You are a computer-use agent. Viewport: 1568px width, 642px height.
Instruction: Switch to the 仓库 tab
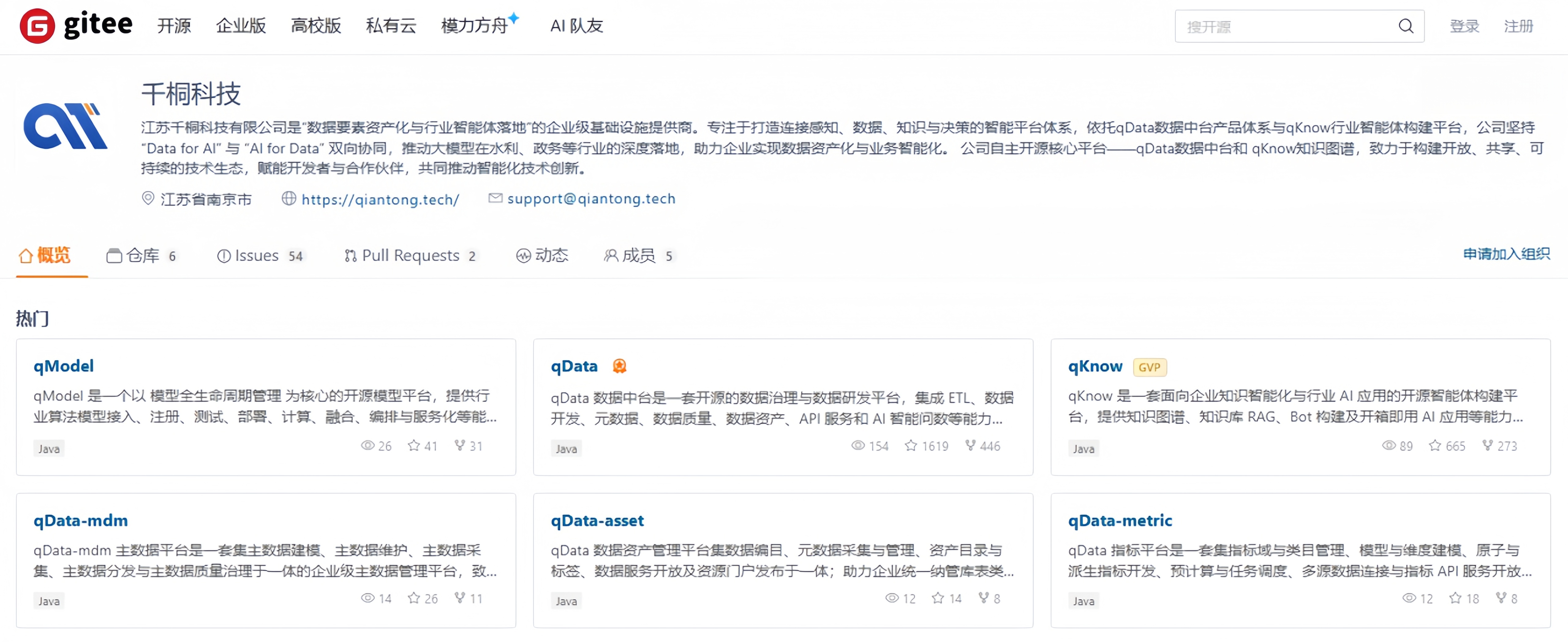click(142, 255)
